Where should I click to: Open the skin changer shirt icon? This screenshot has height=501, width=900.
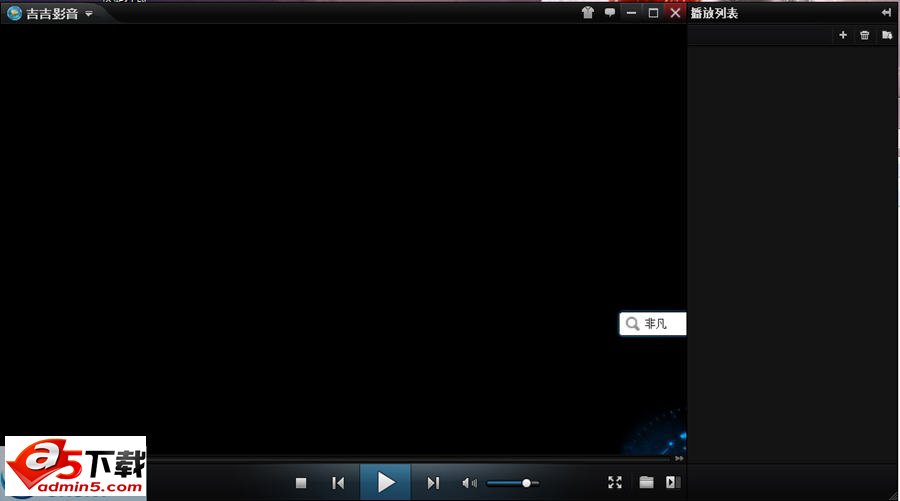point(588,13)
